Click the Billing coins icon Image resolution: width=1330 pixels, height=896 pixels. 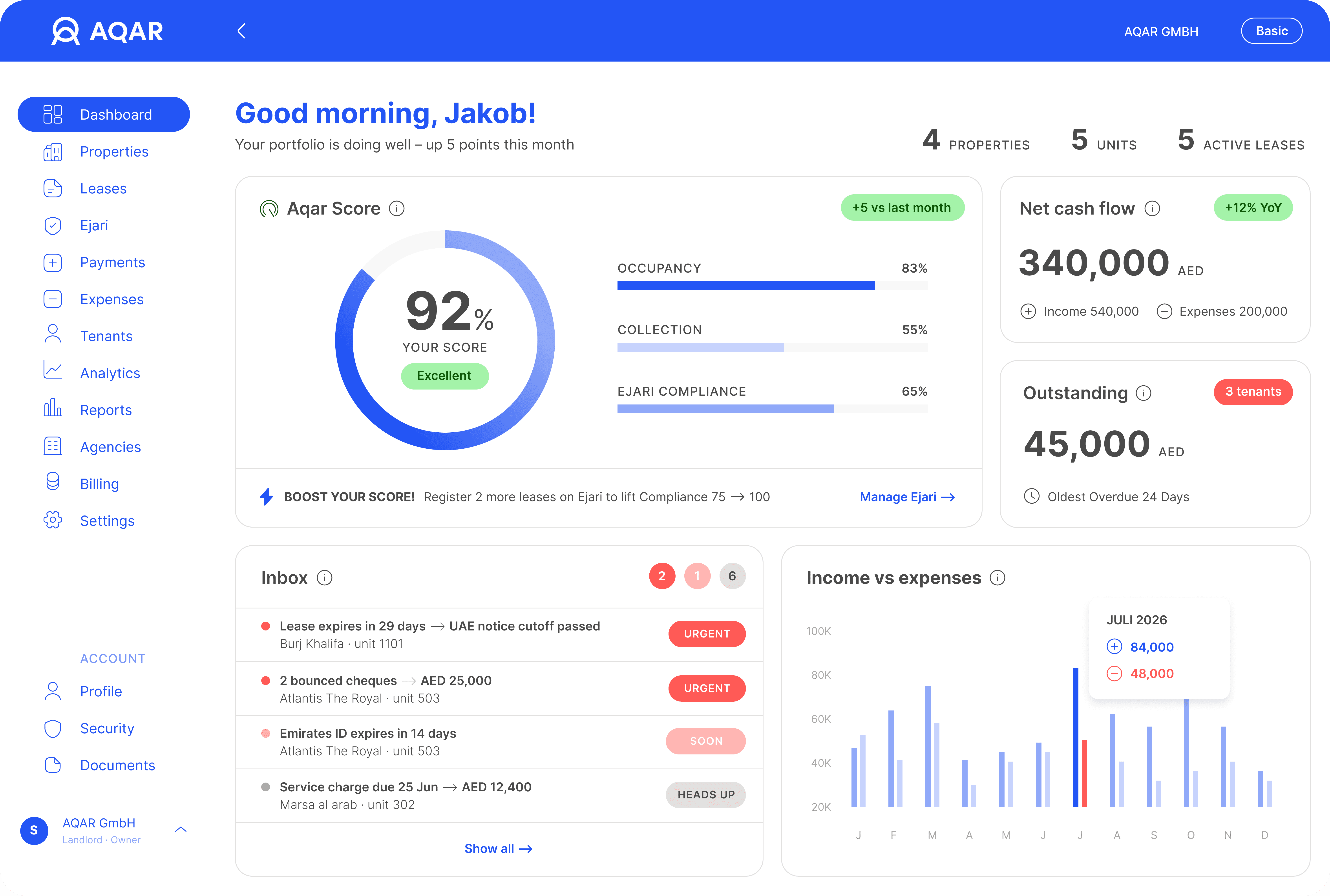click(53, 481)
